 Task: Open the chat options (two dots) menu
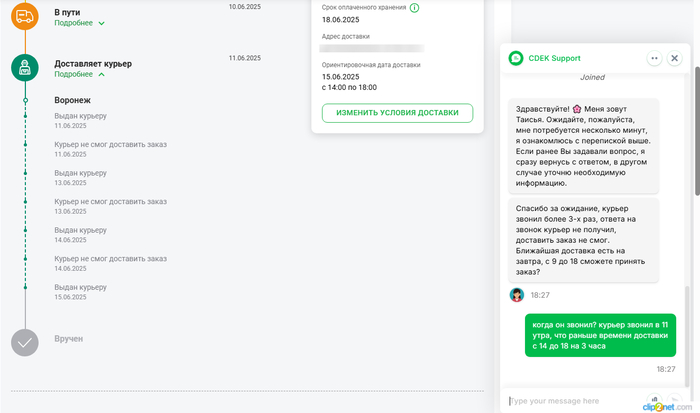[654, 58]
